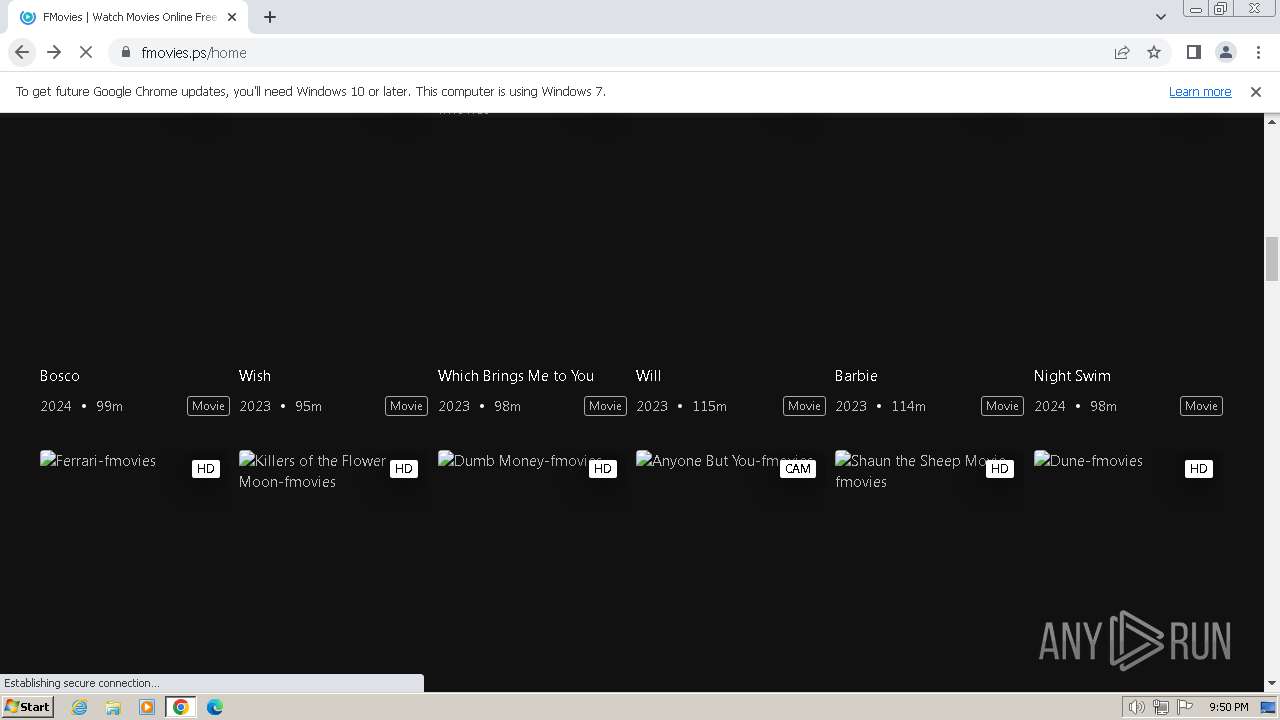Open the Windows Start menu
Viewport: 1280px width, 720px height.
tap(28, 706)
